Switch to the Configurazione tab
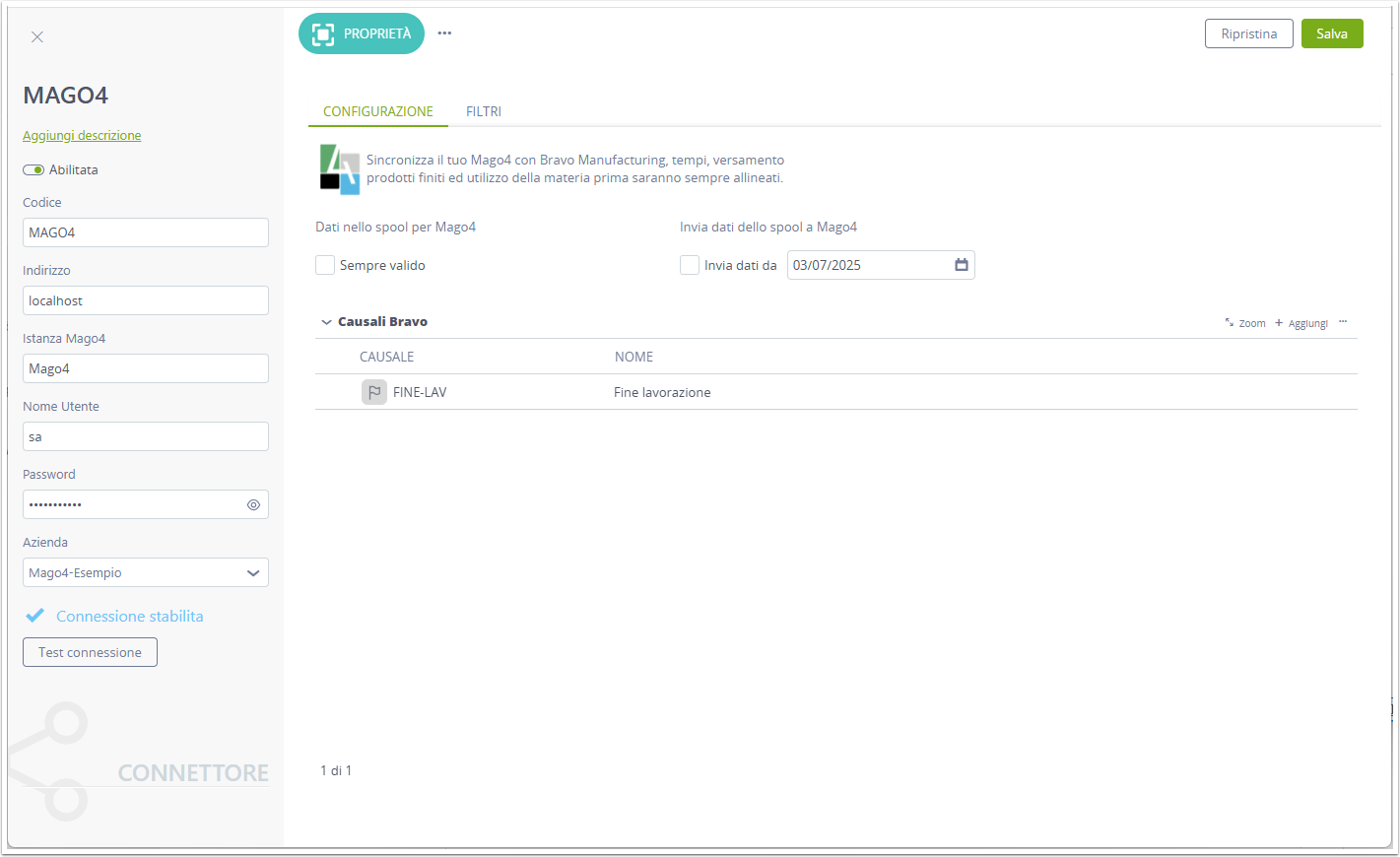1400x857 pixels. pyautogui.click(x=378, y=111)
